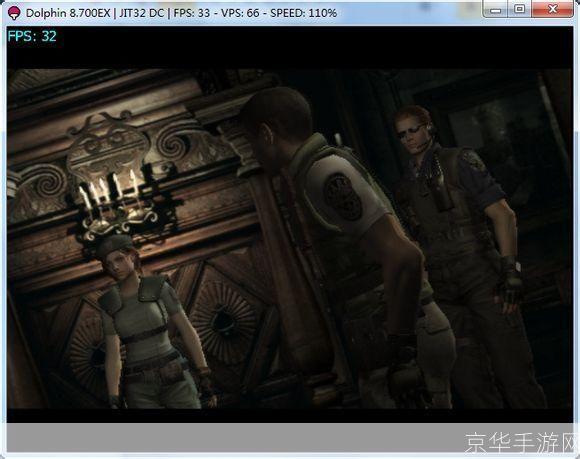Viewport: 580px width, 459px height.
Task: Click inside the game render viewport
Action: coord(290,224)
